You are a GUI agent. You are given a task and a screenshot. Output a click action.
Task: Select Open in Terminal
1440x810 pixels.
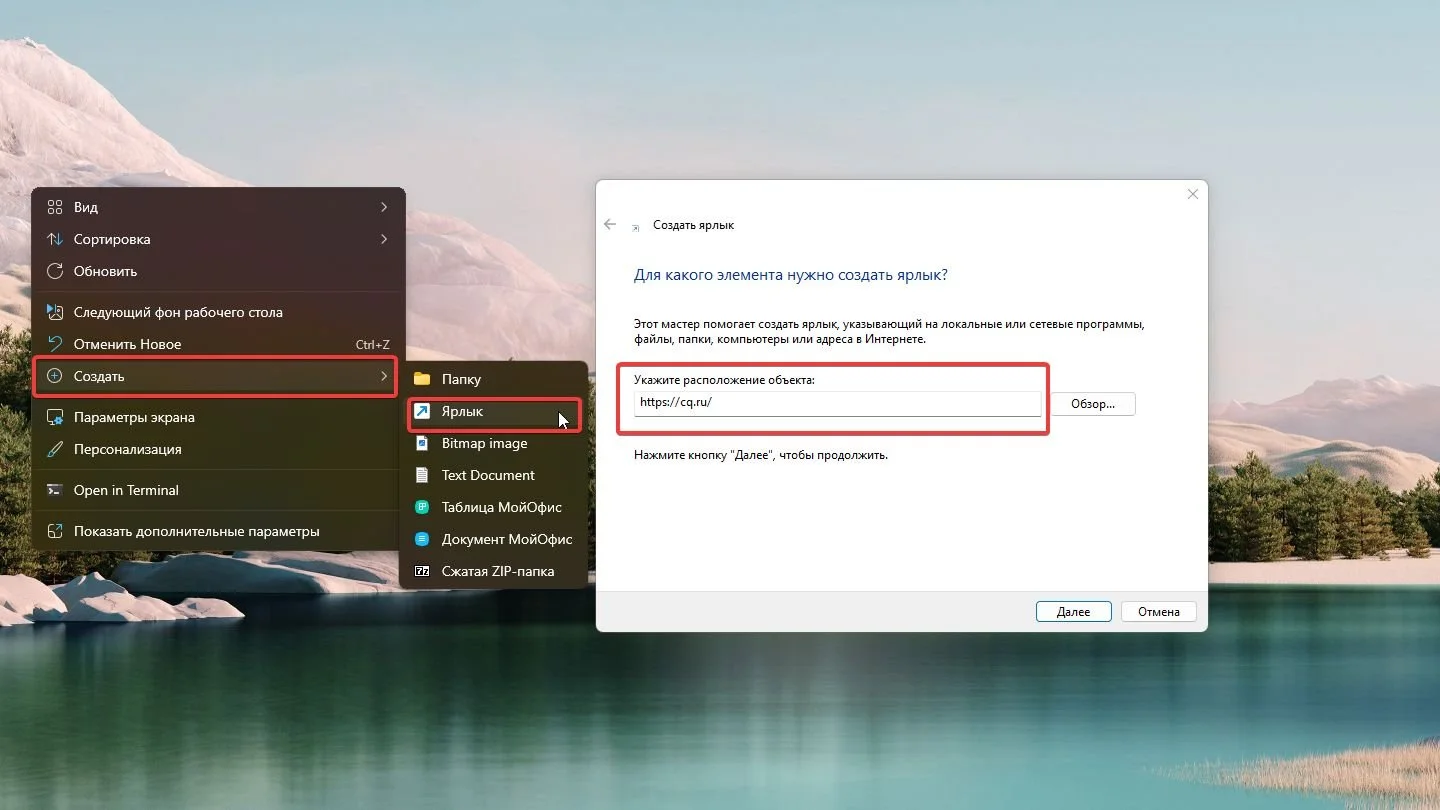click(218, 490)
